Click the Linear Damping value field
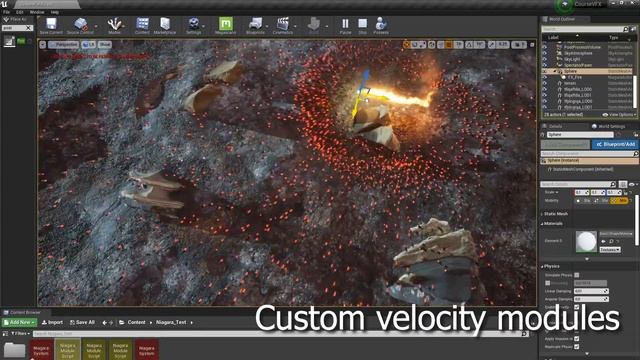This screenshot has height=360, width=640. (x=591, y=291)
